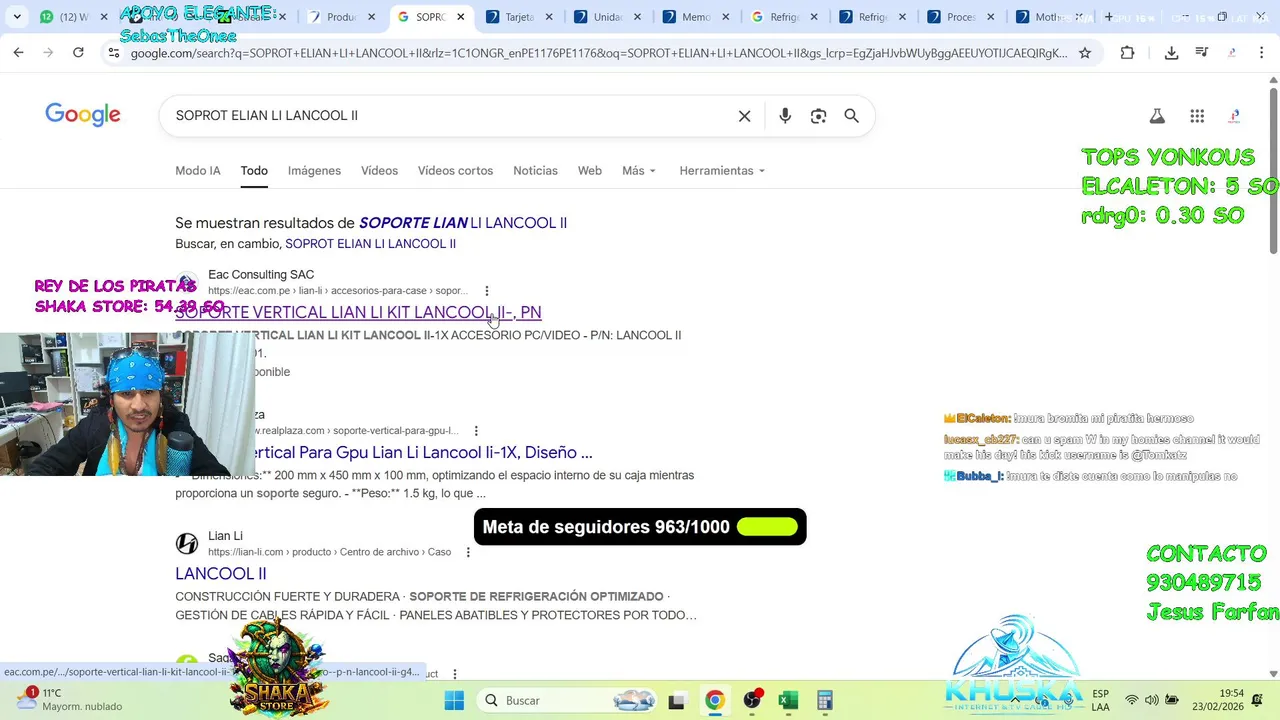
Task: Open network settings from system tray
Action: point(1131,700)
